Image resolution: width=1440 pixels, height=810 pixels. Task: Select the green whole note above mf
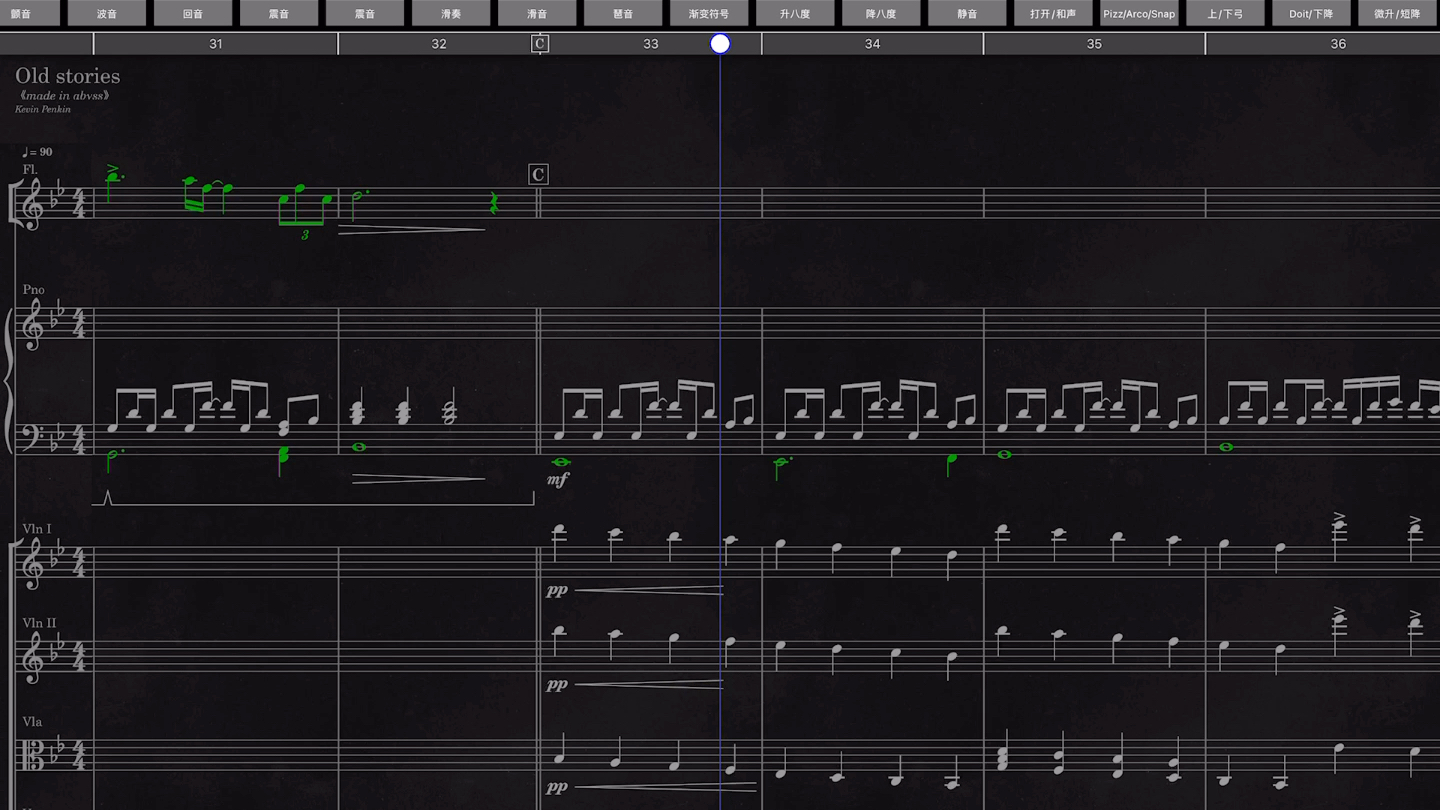click(560, 462)
